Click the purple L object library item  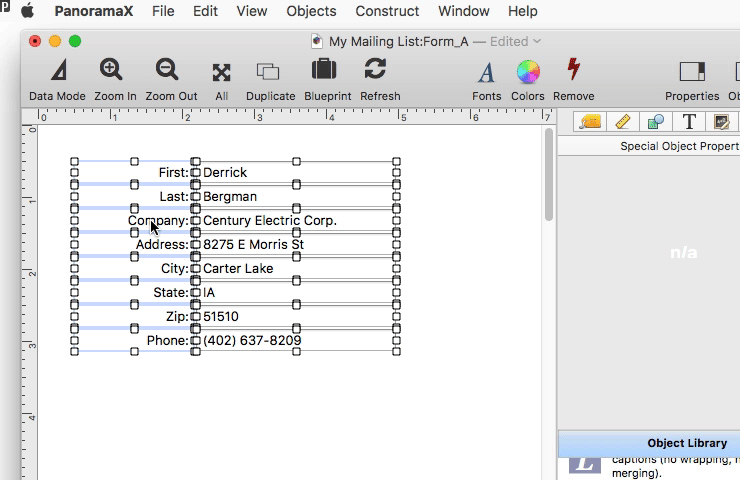(x=585, y=464)
